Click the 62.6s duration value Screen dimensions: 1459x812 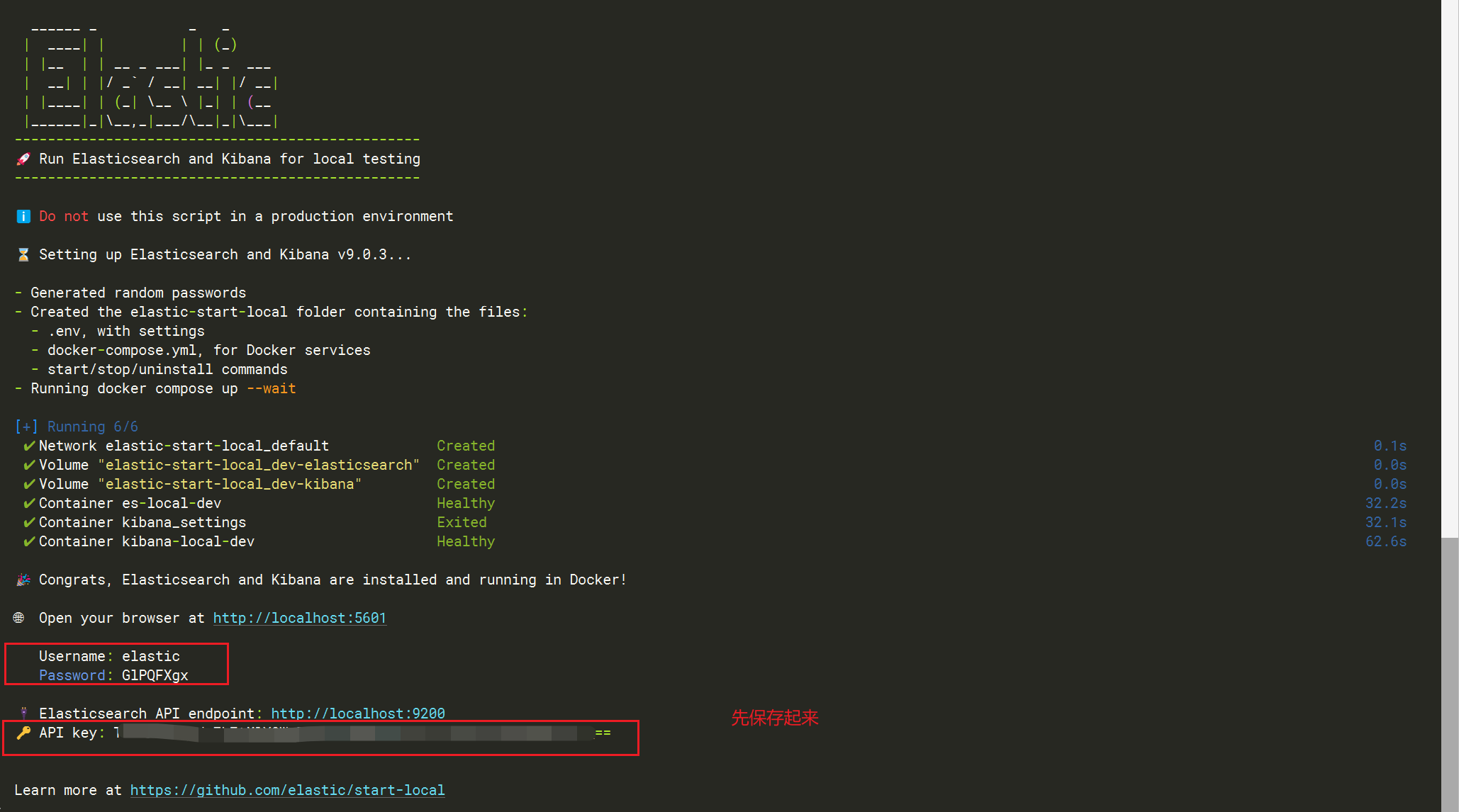click(1386, 541)
